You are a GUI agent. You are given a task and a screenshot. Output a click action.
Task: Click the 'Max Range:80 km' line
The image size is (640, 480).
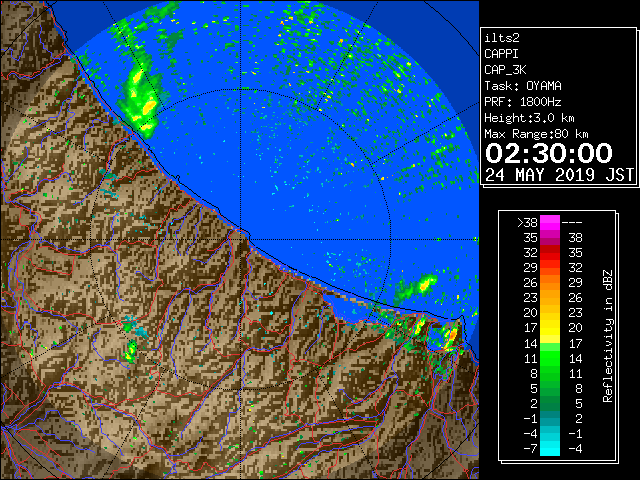click(536, 134)
